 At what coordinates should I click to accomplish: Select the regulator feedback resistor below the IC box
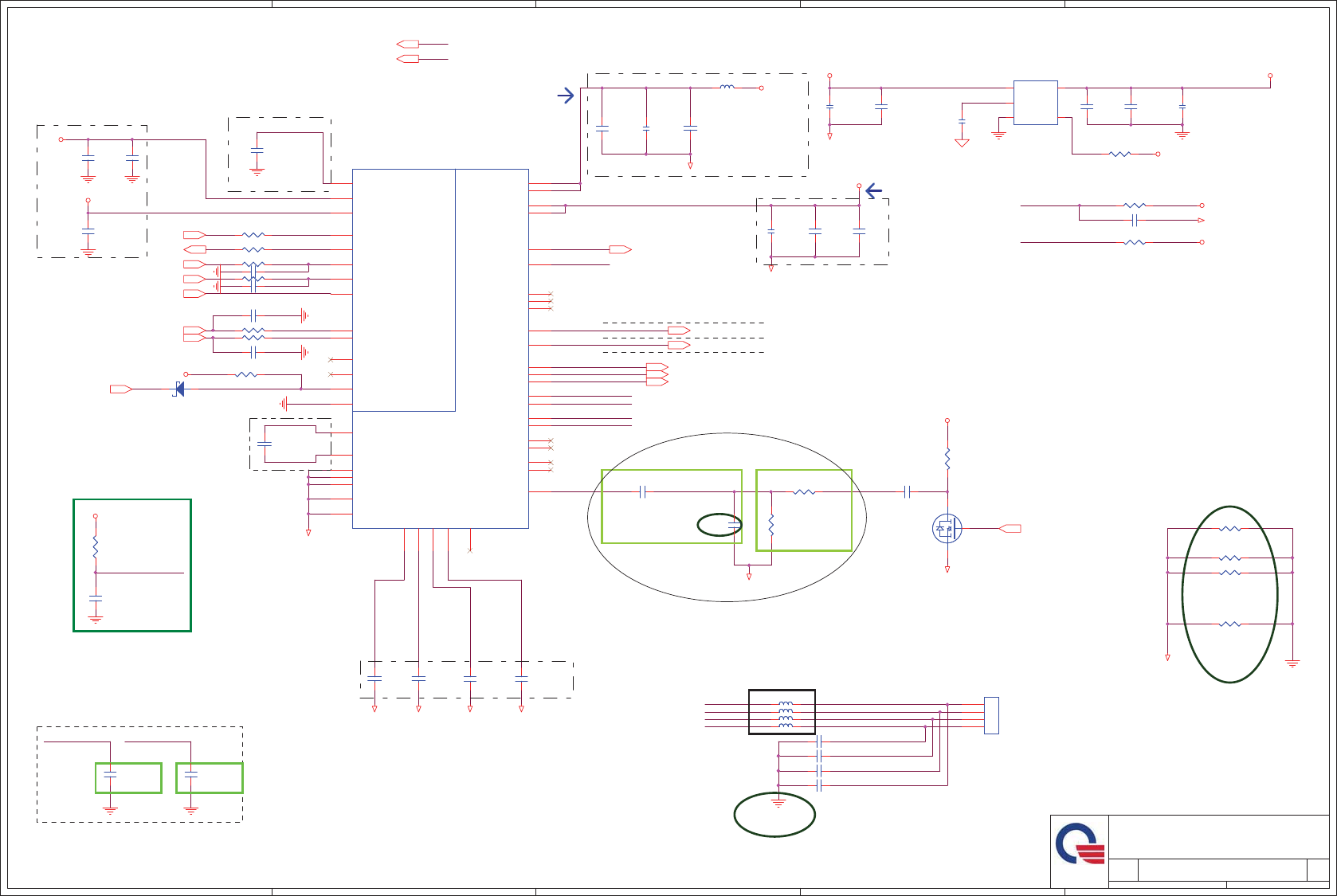click(1119, 154)
